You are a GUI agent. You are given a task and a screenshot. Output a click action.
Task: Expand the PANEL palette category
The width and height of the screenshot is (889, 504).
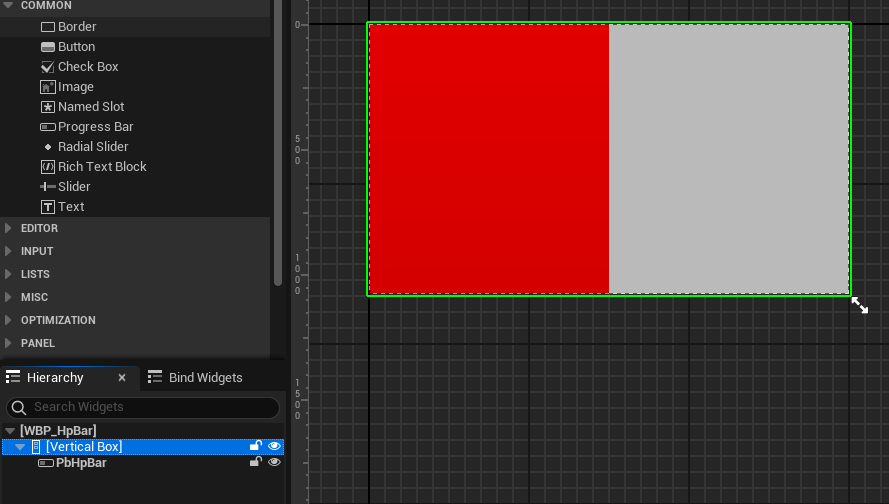(x=8, y=343)
